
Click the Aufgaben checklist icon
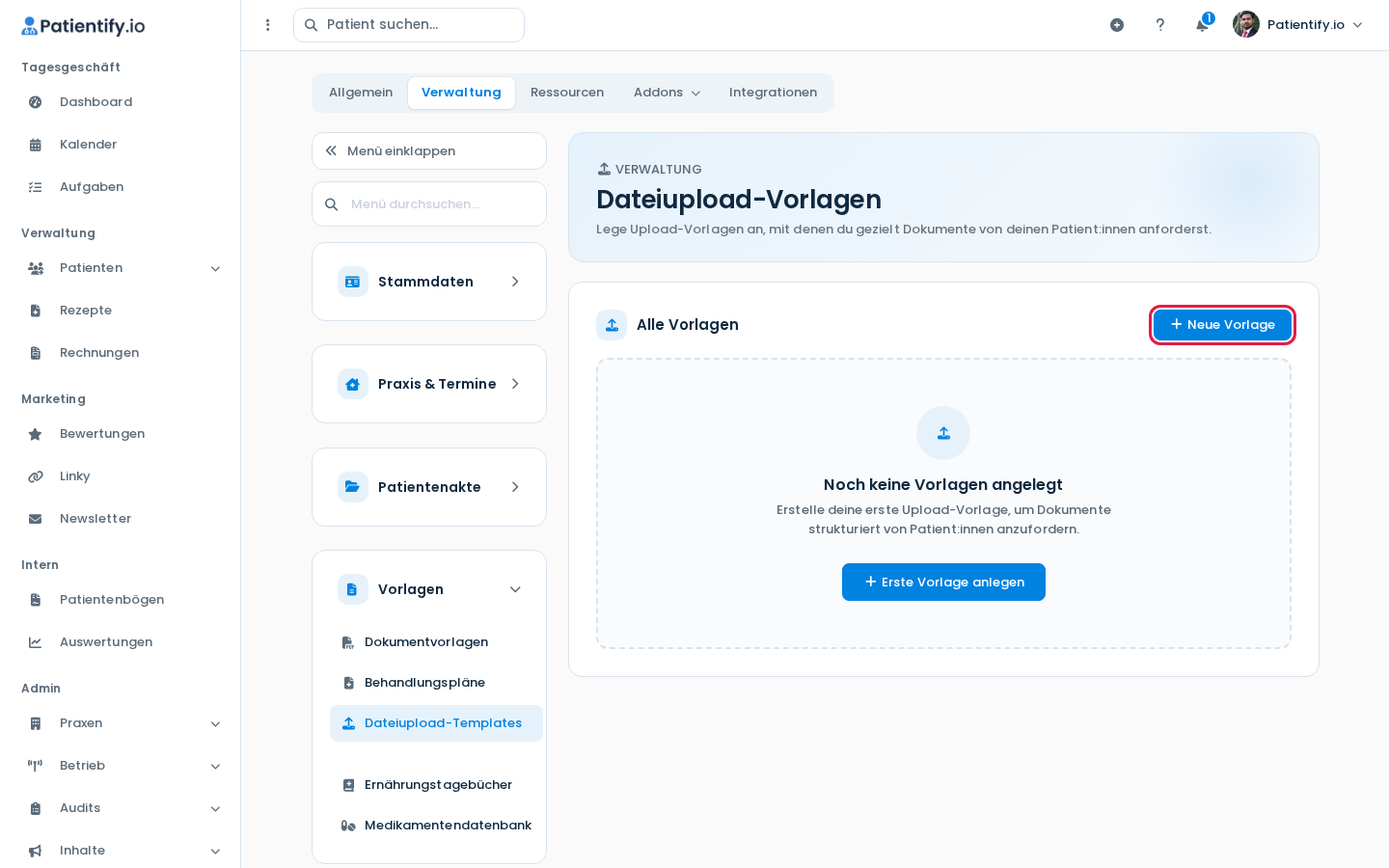point(36,187)
